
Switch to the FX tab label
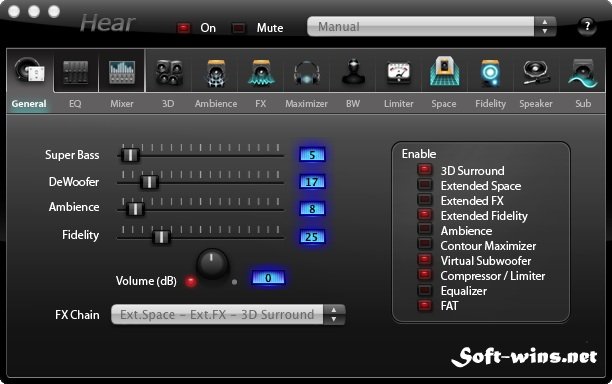click(261, 104)
